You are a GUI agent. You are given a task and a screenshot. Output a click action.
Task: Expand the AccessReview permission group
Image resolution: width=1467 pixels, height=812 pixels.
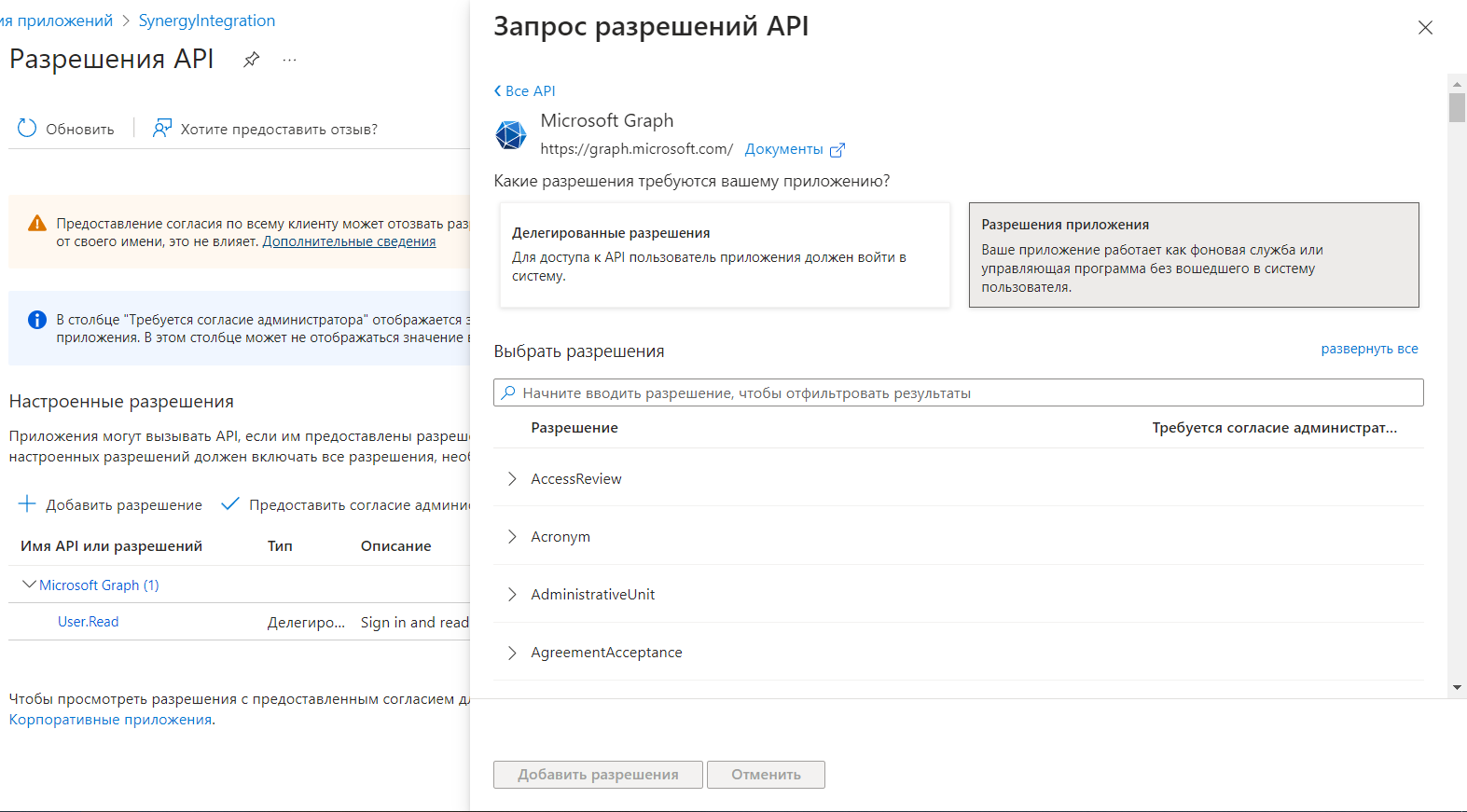(x=512, y=478)
